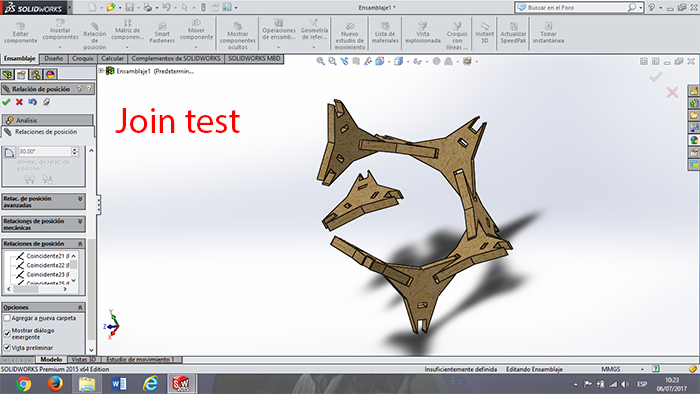Viewport: 700px width, 394px height.
Task: Open Geometría de referencia tool
Action: (314, 29)
